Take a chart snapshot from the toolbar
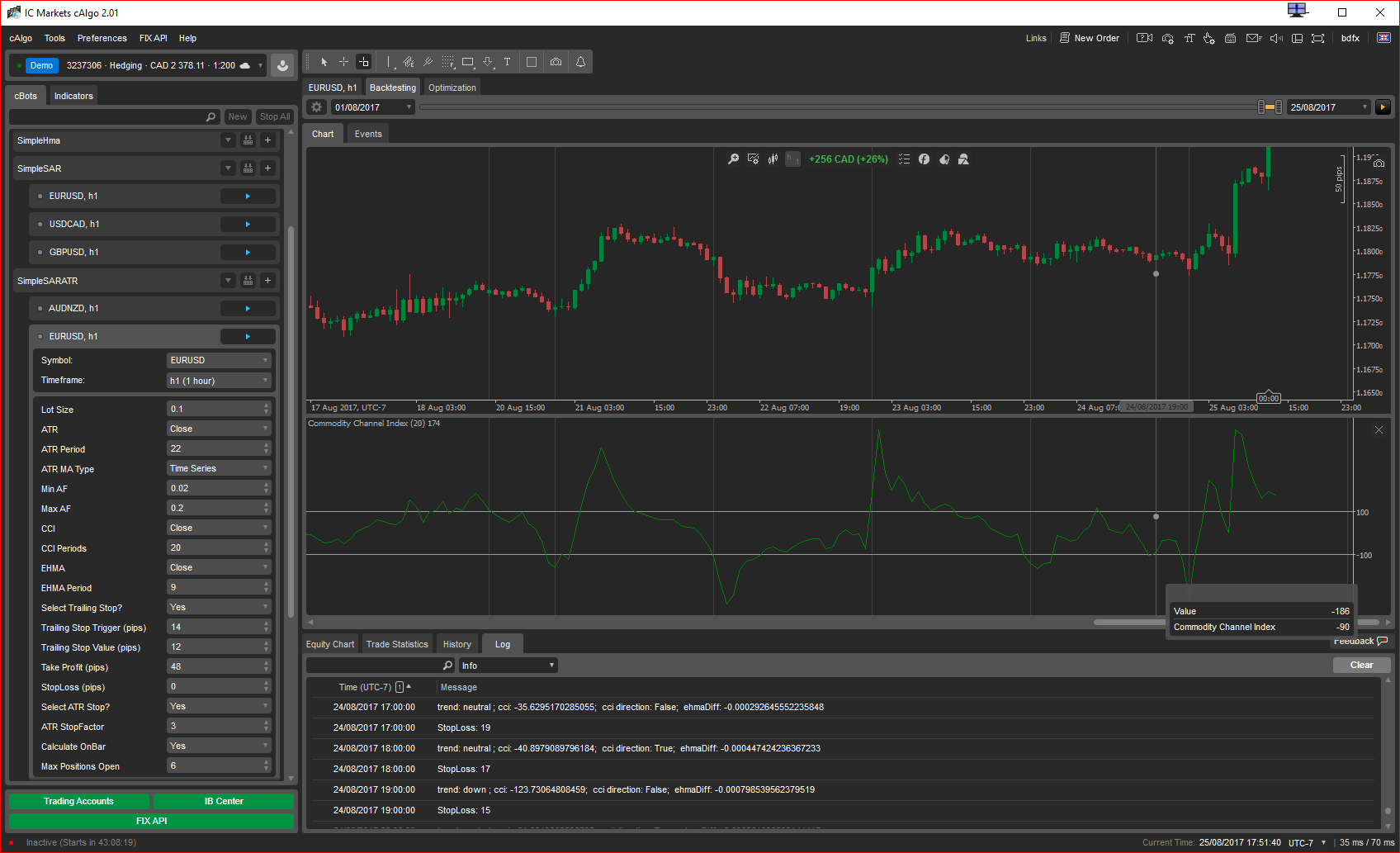The height and width of the screenshot is (853, 1400). pyautogui.click(x=556, y=62)
